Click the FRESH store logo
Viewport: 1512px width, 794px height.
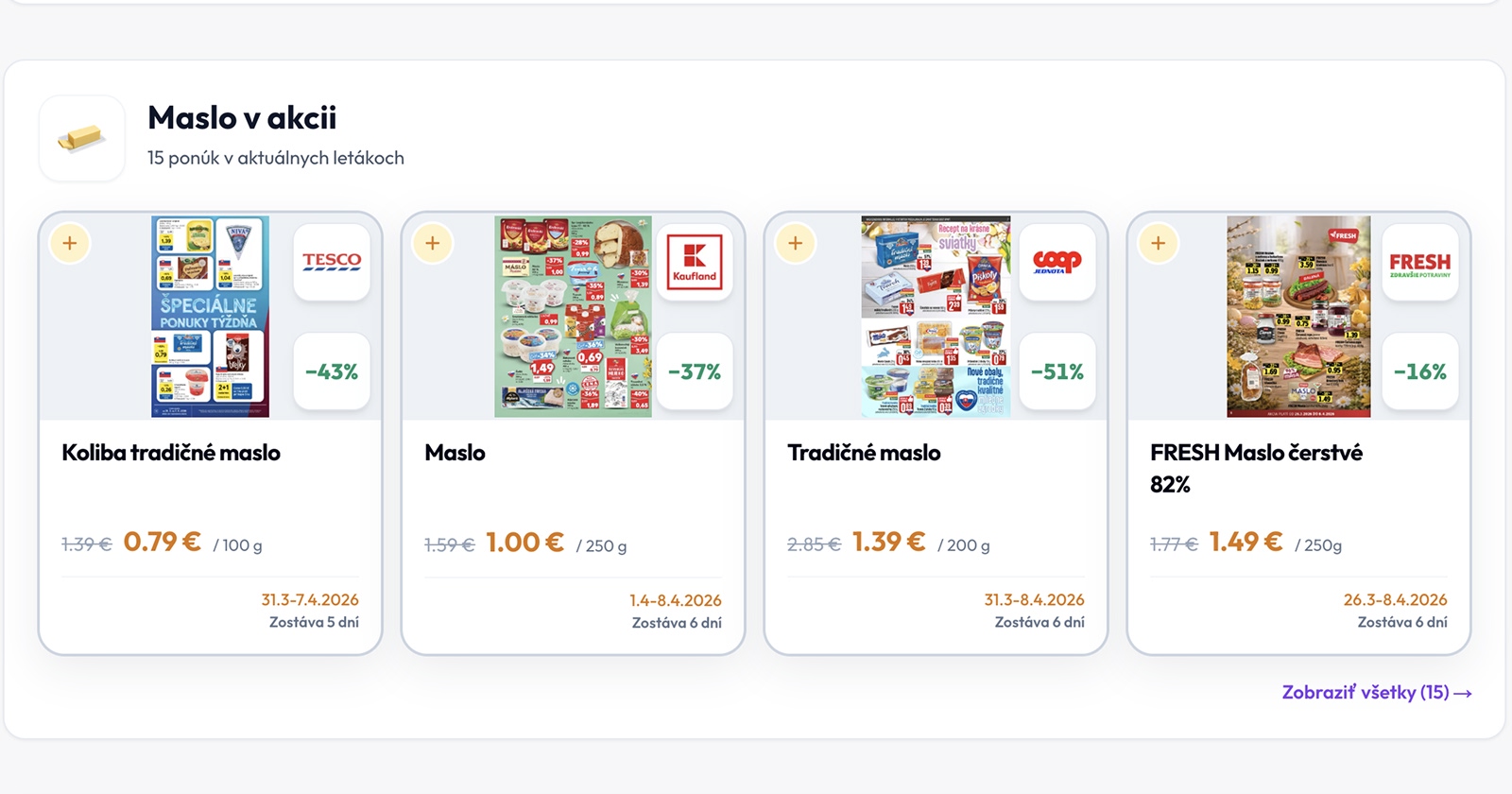[x=1419, y=262]
